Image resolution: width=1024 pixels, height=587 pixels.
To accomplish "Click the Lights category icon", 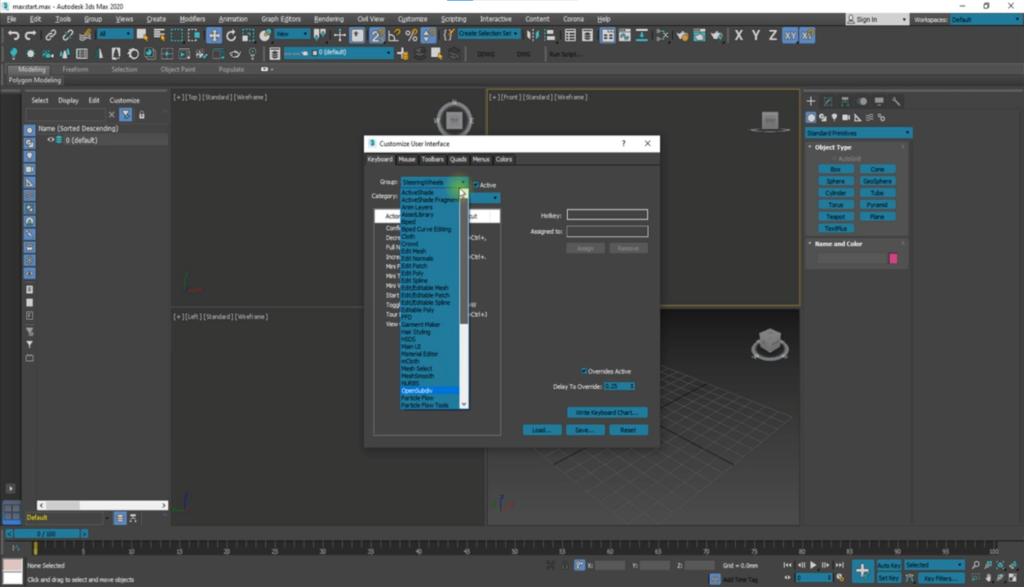I will tap(834, 118).
